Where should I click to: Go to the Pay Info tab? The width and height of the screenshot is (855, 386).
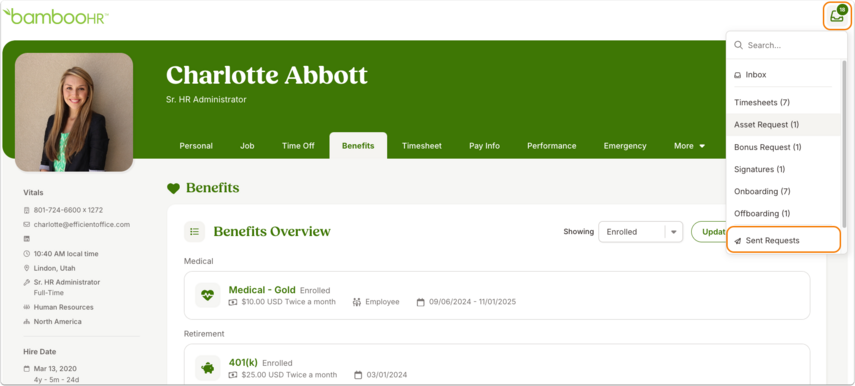coord(484,146)
